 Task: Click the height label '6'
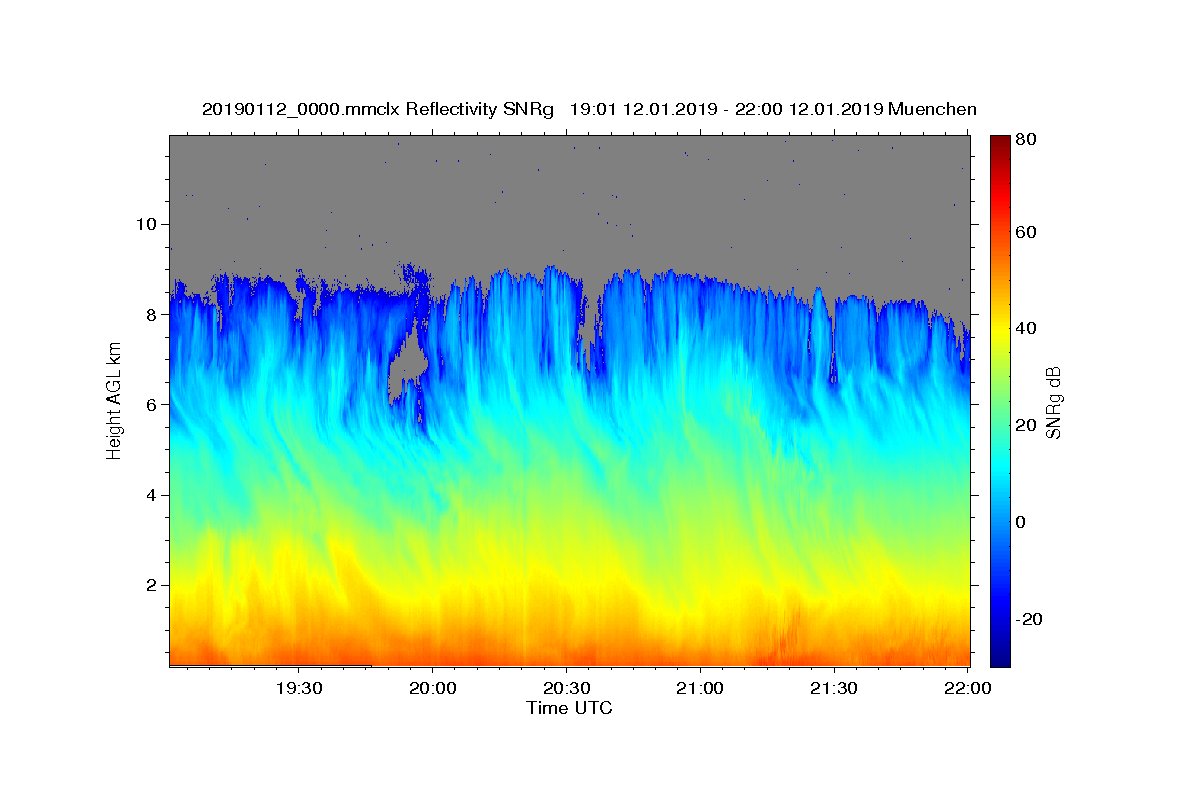coord(150,405)
